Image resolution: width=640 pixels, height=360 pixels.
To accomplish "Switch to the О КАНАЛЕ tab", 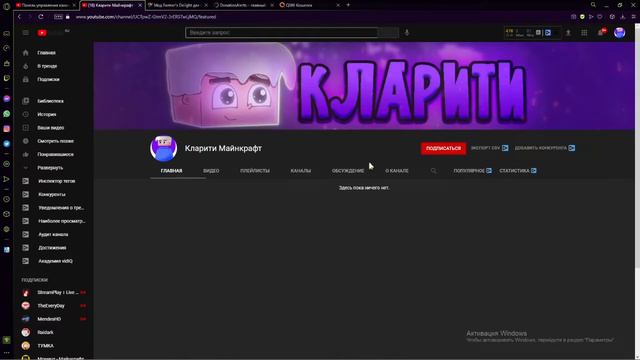I will (x=397, y=171).
